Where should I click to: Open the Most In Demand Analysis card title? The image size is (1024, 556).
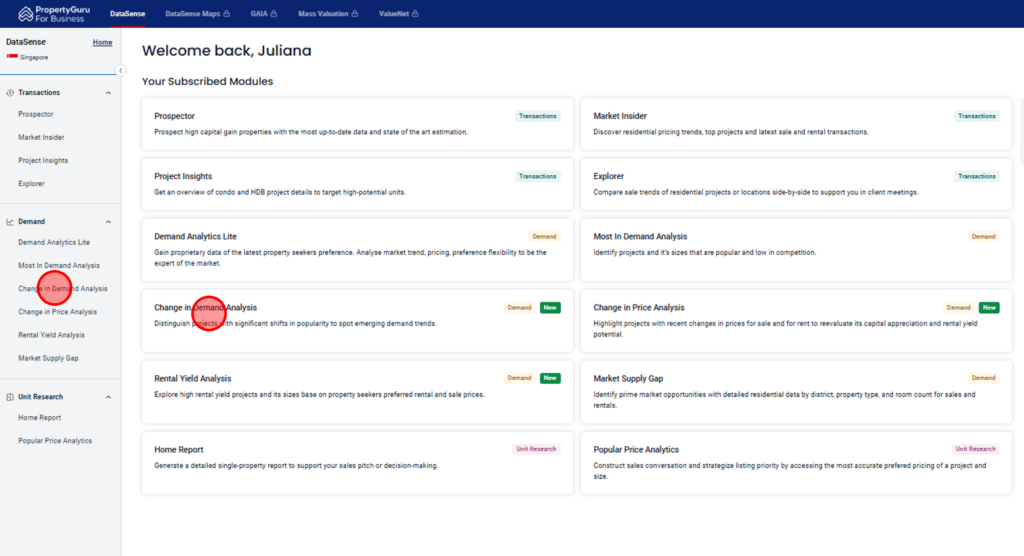(640, 237)
